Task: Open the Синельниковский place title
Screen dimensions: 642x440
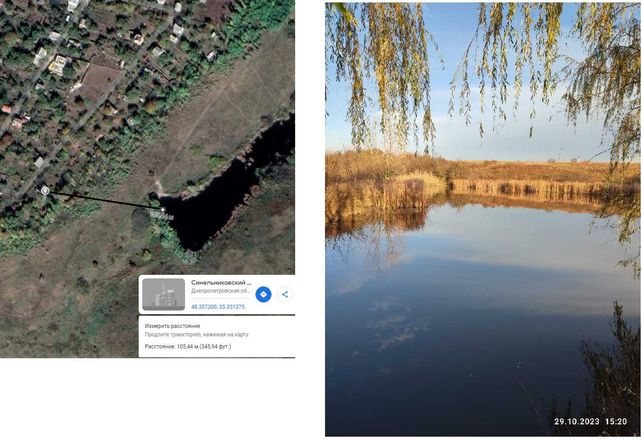Action: point(221,282)
